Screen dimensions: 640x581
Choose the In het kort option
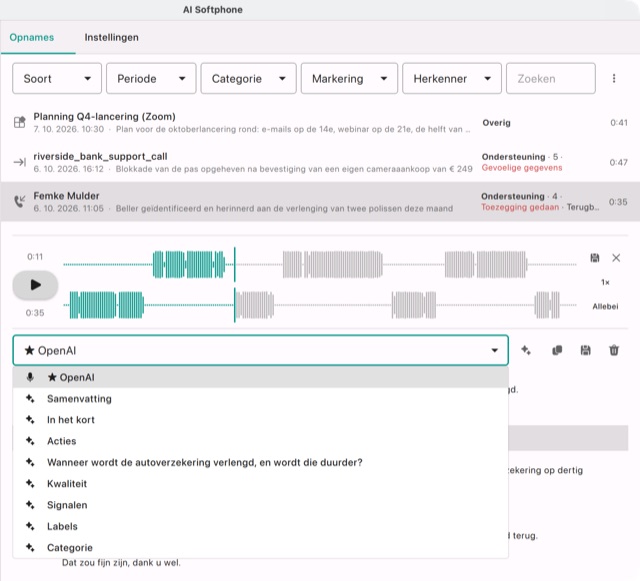coord(260,420)
